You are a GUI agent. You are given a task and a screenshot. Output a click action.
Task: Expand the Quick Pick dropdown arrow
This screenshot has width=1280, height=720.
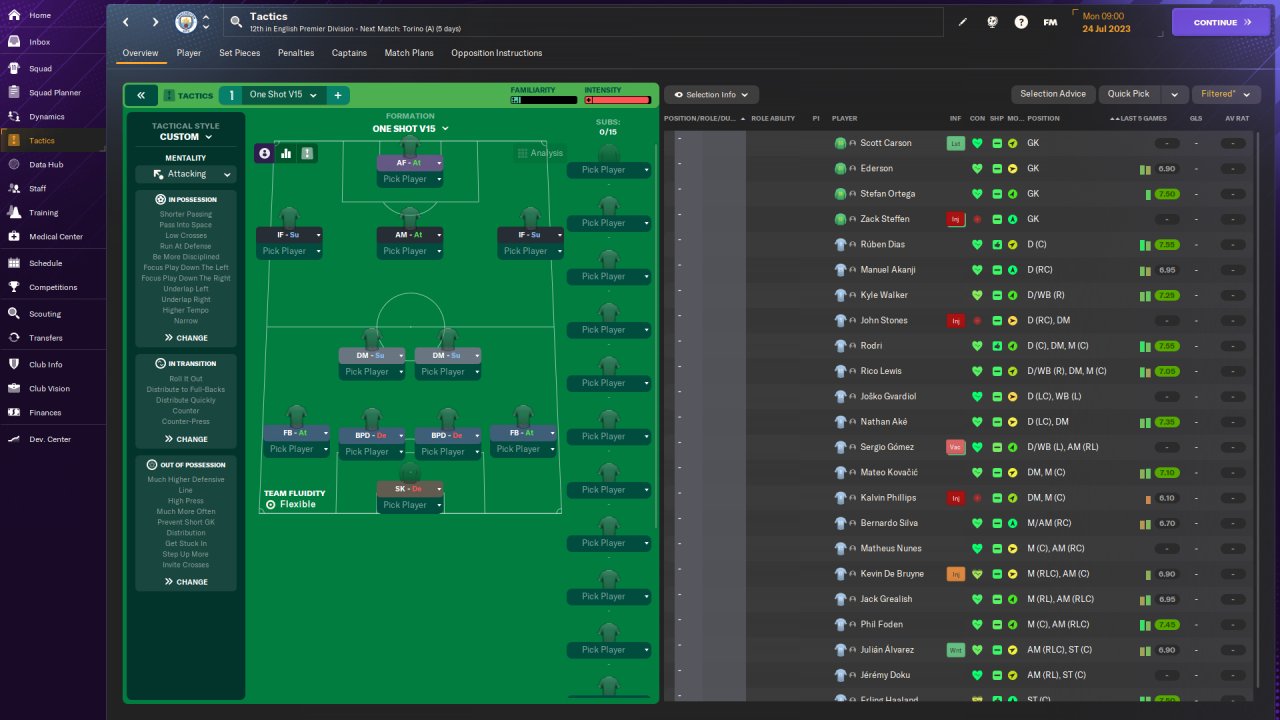pyautogui.click(x=1174, y=94)
